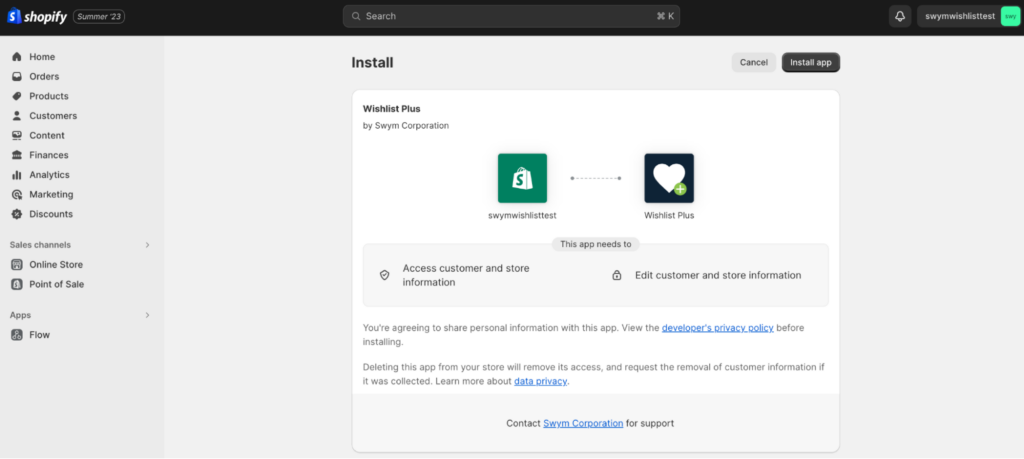Open the notifications bell
1024x459 pixels.
(x=900, y=16)
